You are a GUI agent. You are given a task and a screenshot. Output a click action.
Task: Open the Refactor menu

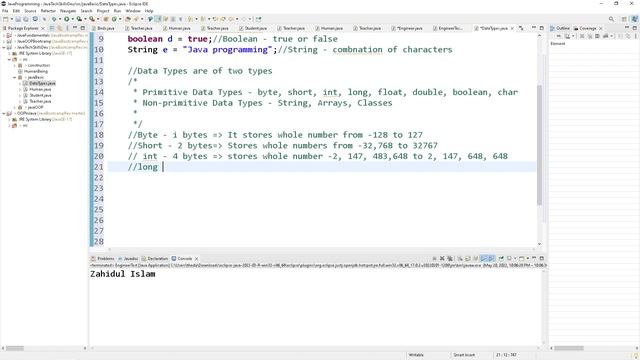click(x=48, y=11)
